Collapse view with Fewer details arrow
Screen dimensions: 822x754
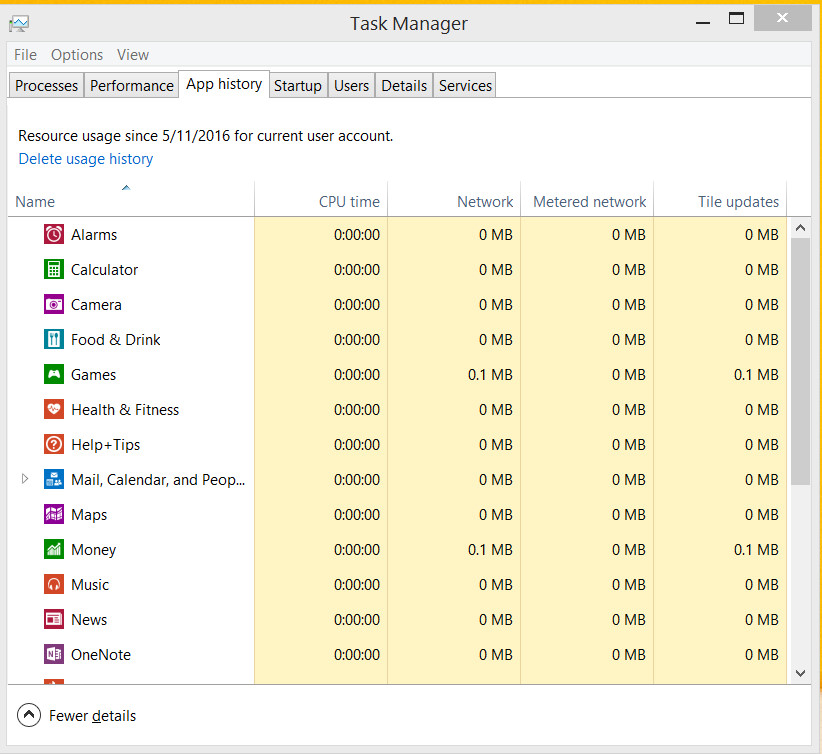[29, 716]
